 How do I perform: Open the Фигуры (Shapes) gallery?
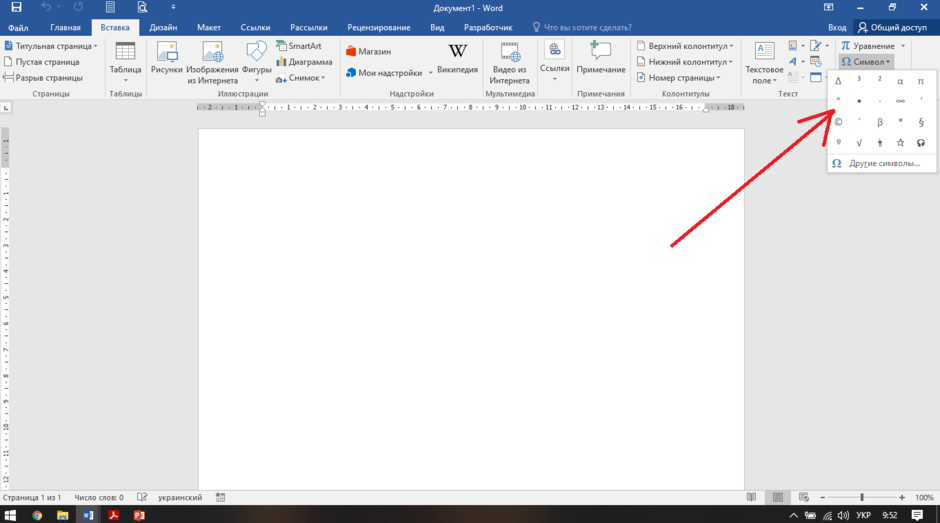pyautogui.click(x=257, y=62)
